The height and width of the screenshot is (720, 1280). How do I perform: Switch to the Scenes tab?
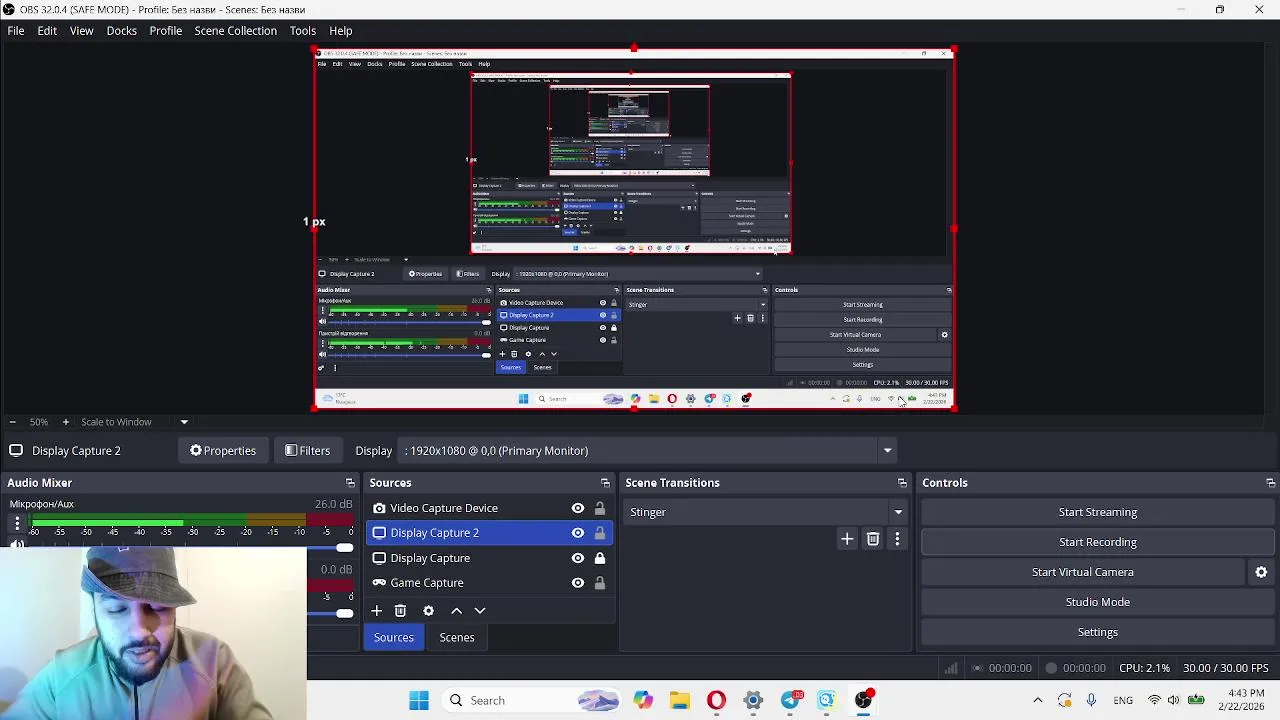[457, 638]
